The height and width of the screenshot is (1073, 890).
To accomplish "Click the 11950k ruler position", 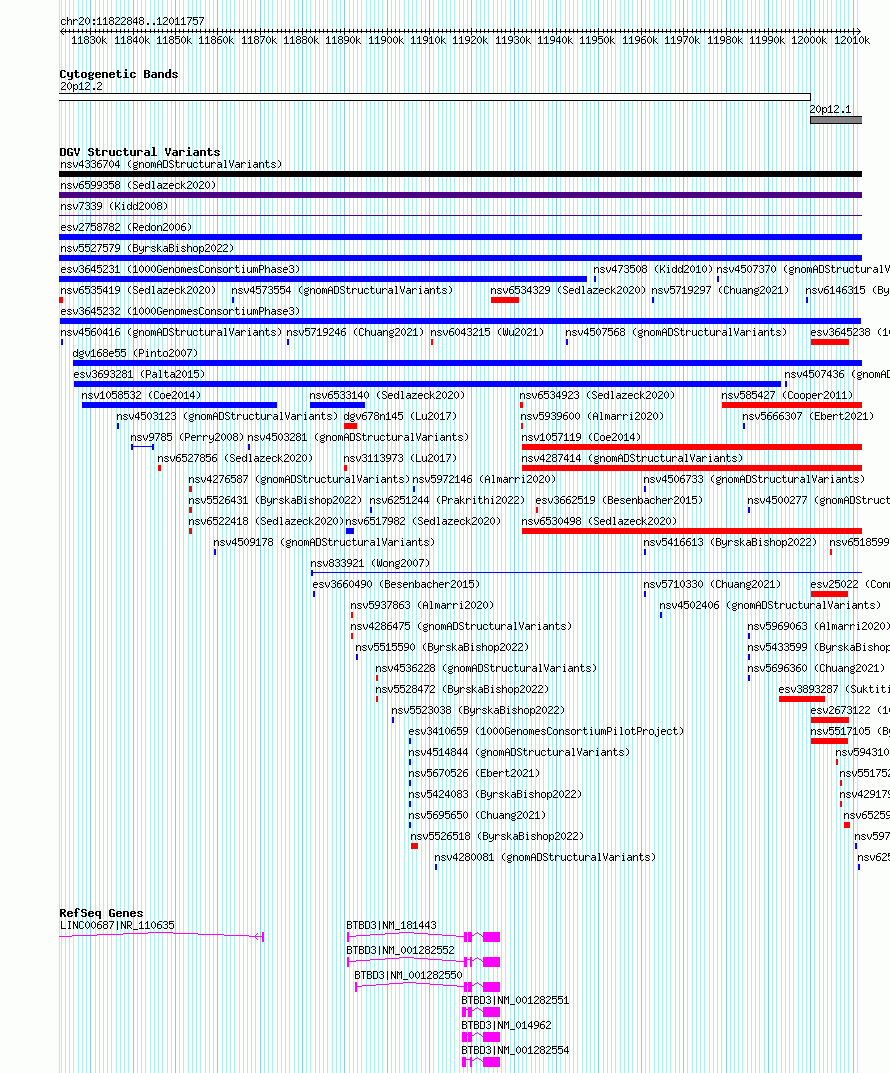I will [x=597, y=40].
